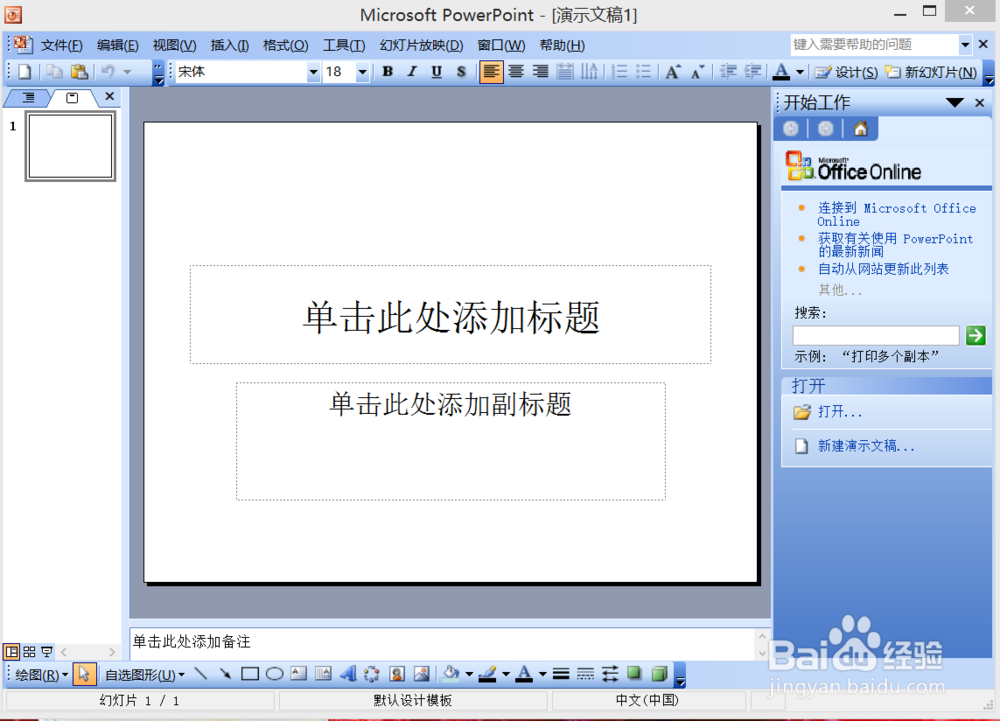Screen dimensions: 1000x721
Task: Switch to the Outline tab pane
Action: [x=28, y=97]
